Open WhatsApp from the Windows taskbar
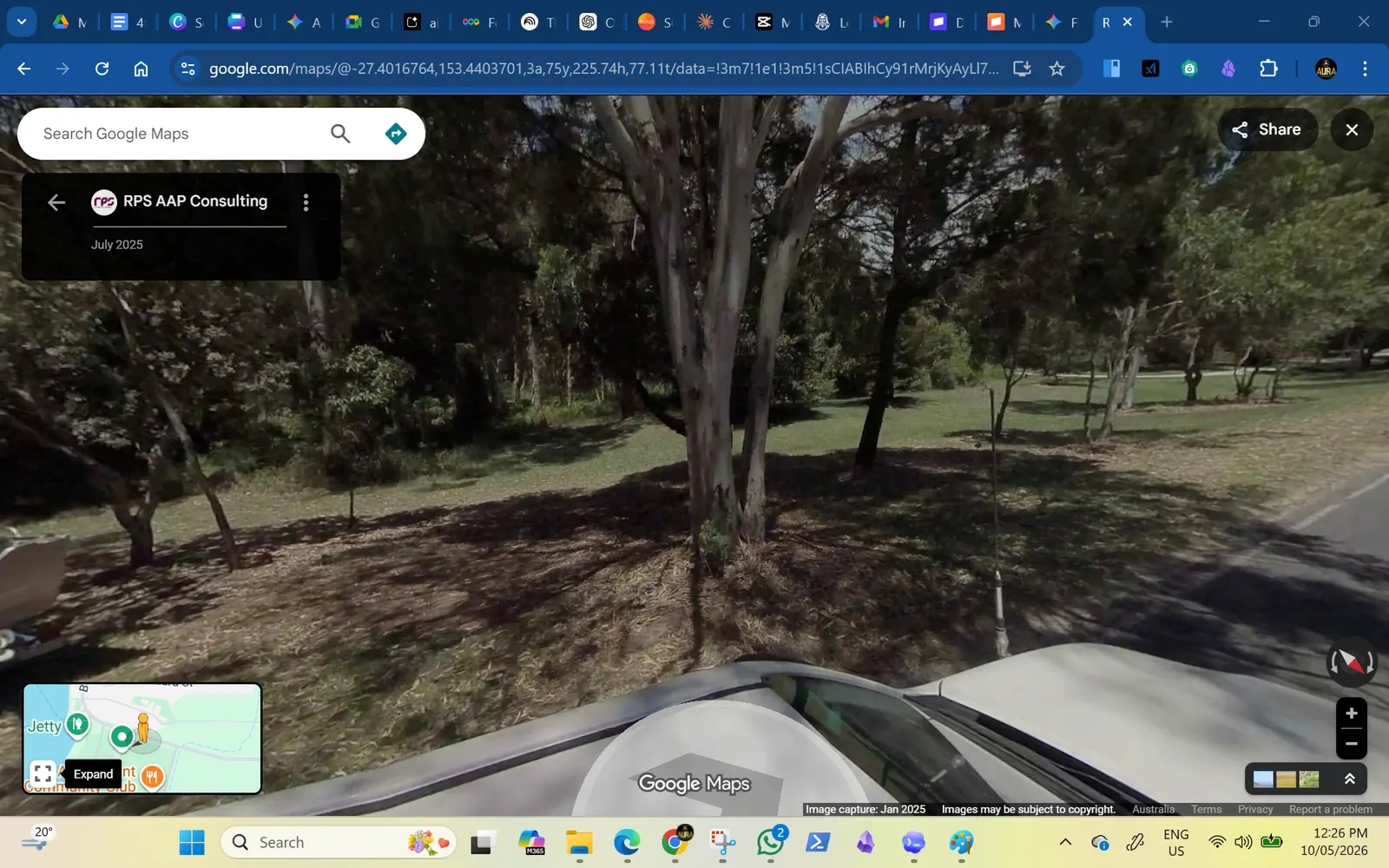This screenshot has width=1389, height=868. pos(770,842)
